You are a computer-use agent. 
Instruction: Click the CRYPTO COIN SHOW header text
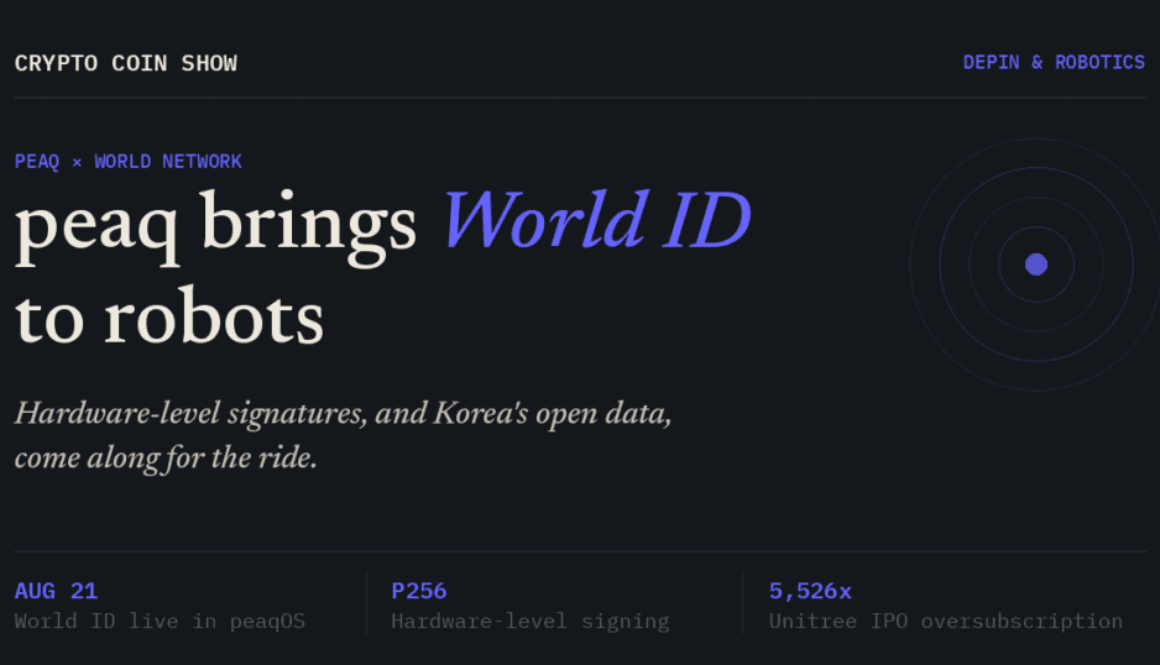(x=126, y=64)
